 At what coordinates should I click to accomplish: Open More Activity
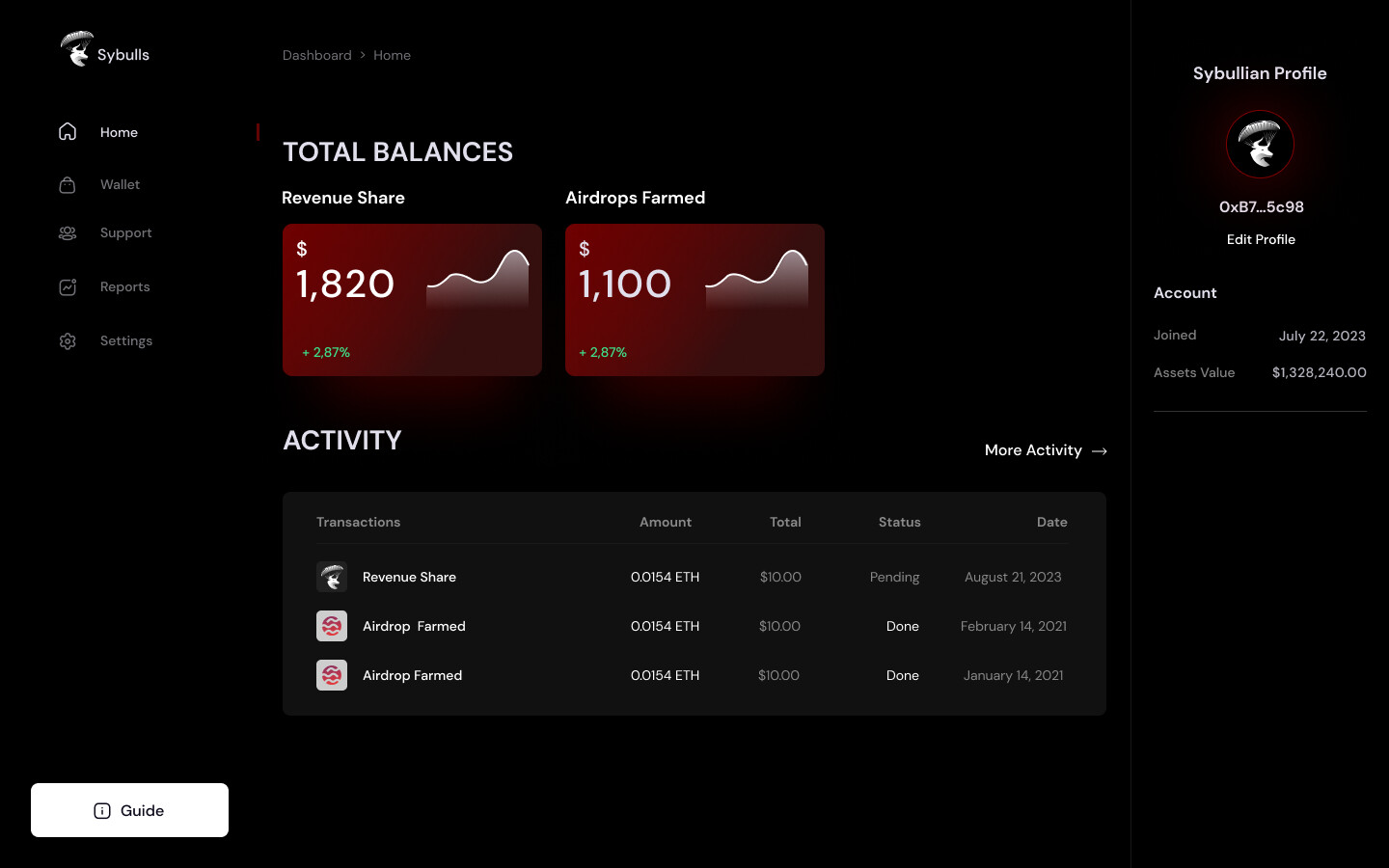[x=1033, y=449]
